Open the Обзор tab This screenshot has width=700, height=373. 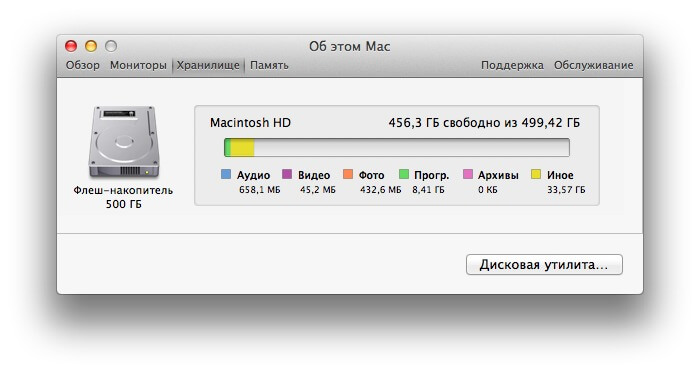click(83, 65)
